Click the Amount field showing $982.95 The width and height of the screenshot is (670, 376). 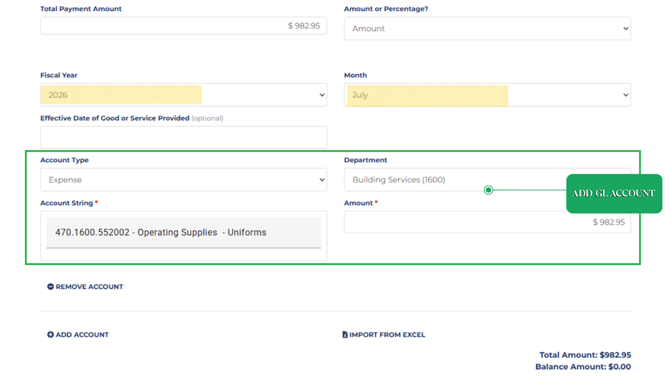487,222
